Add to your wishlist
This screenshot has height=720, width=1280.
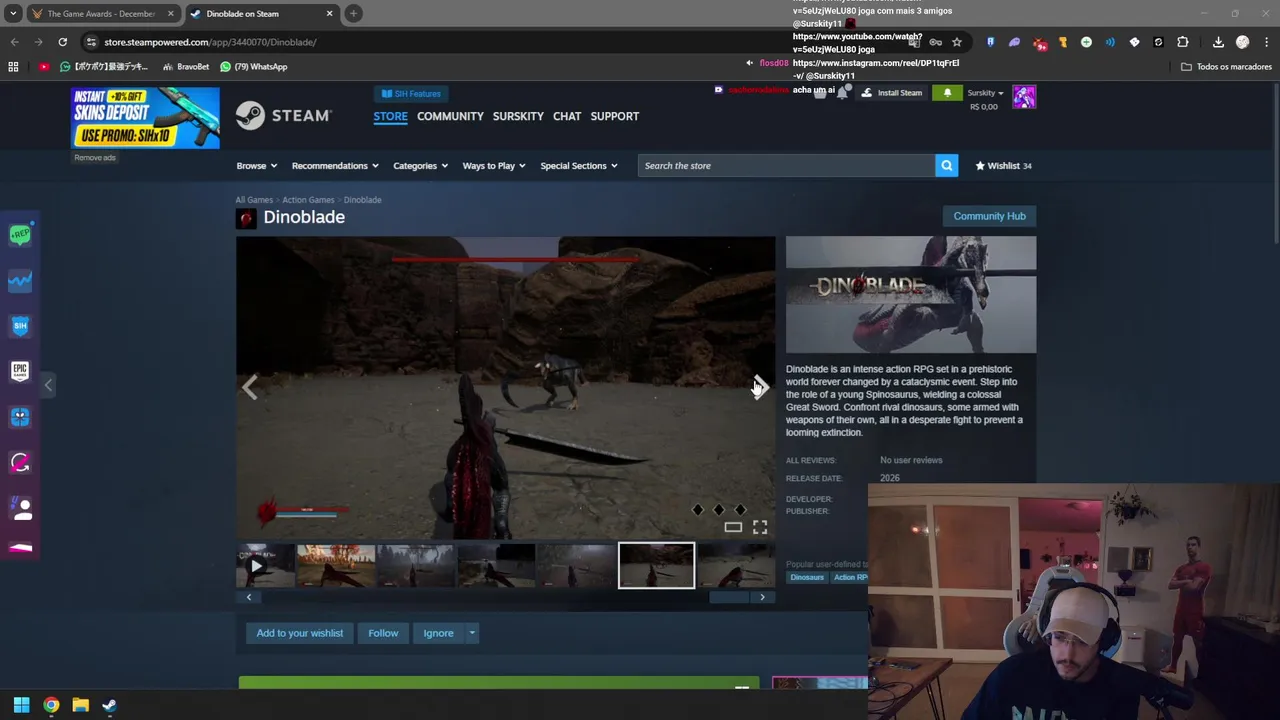[x=299, y=633]
